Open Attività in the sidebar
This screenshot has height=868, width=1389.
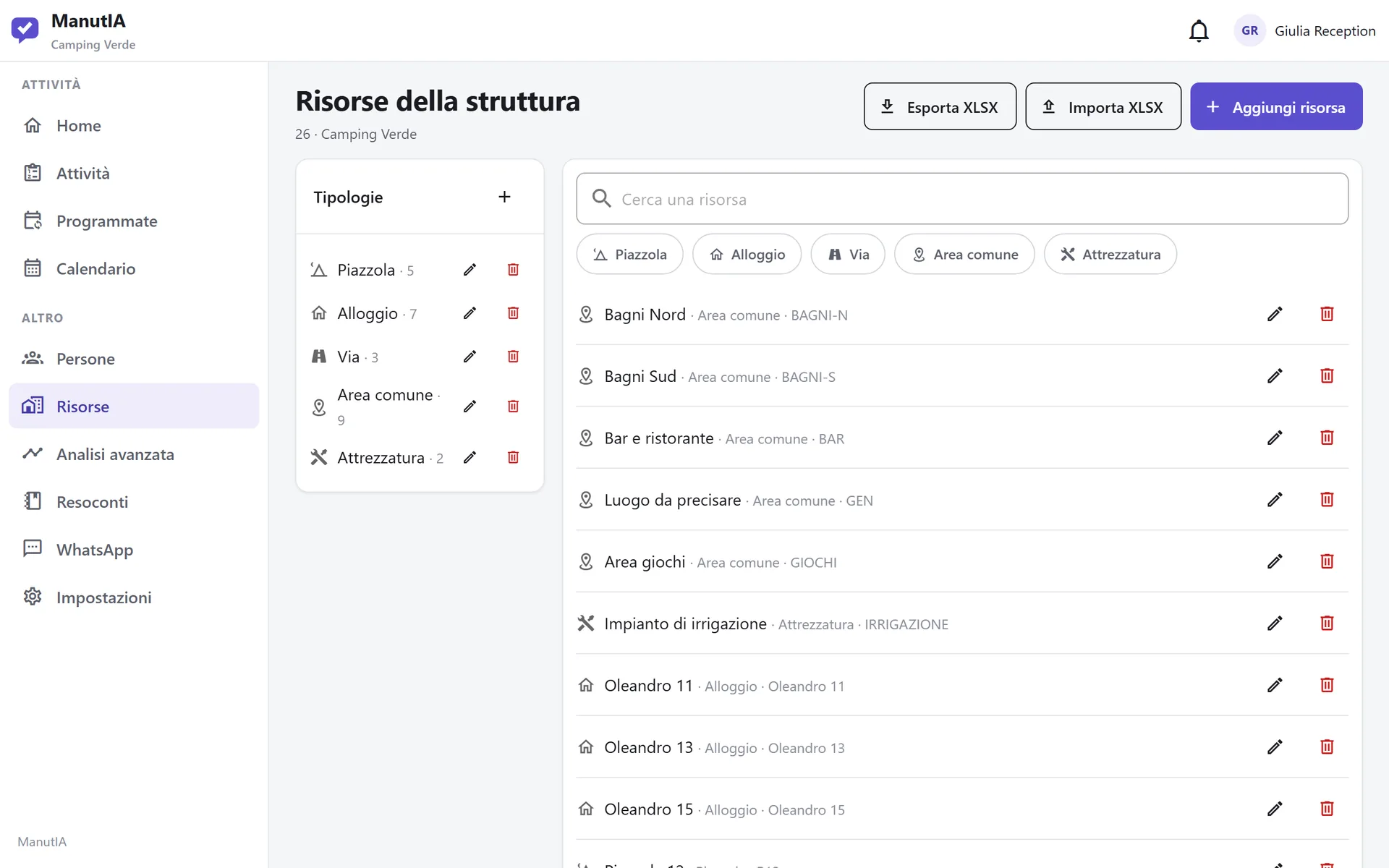[x=134, y=173]
